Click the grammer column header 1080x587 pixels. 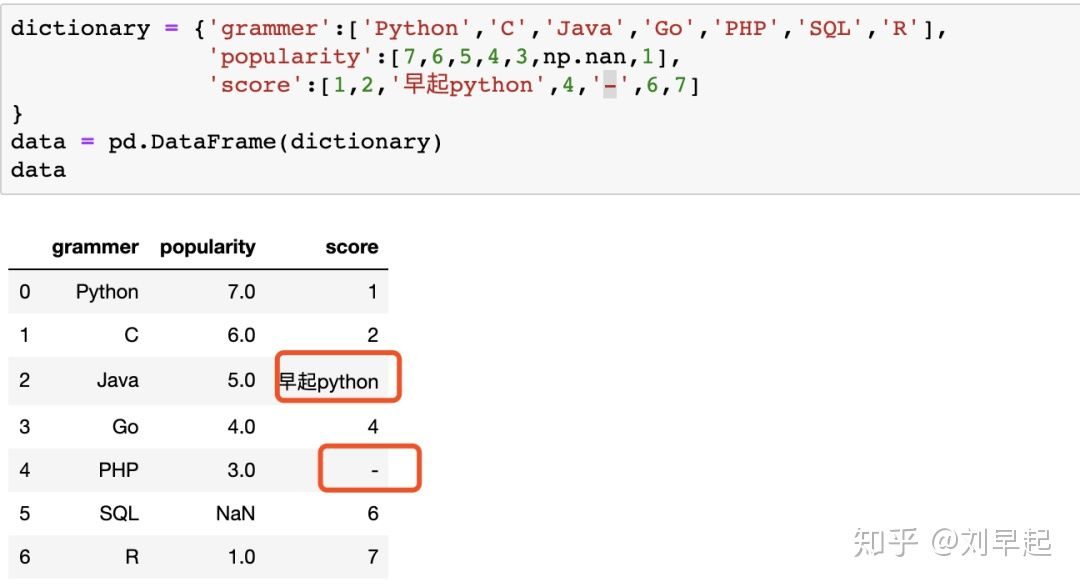[95, 247]
